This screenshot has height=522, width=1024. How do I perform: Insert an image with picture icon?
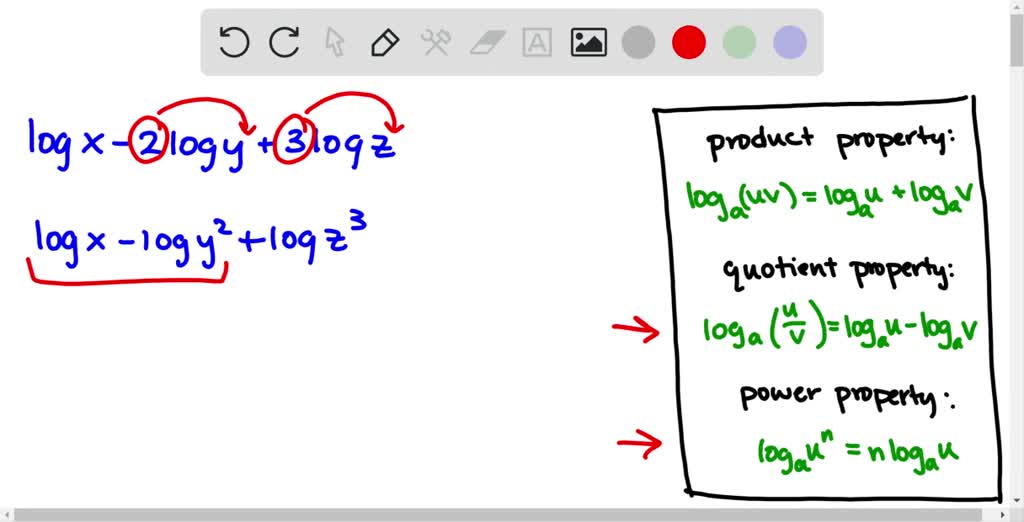pos(588,42)
